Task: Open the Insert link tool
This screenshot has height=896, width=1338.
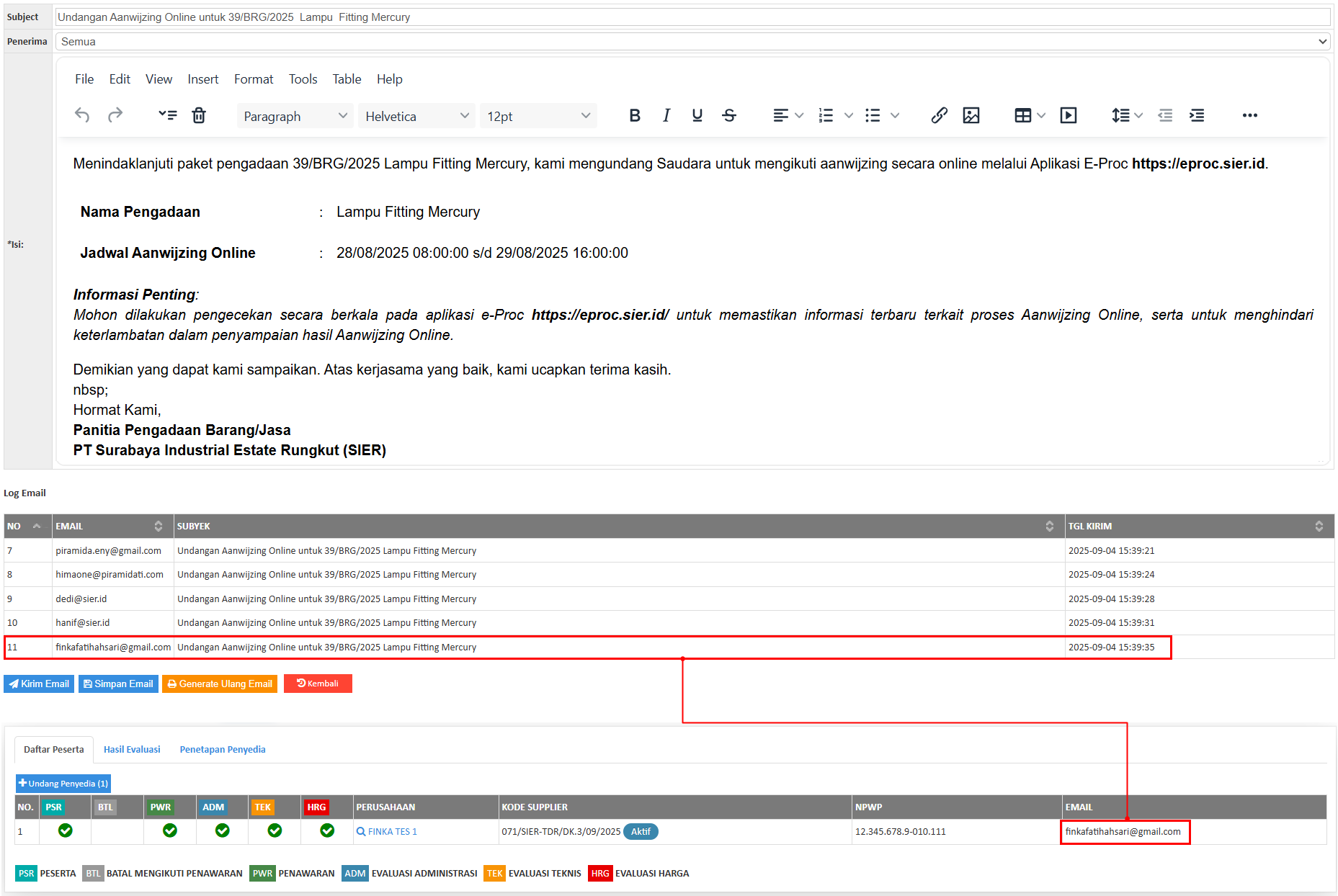Action: pyautogui.click(x=938, y=115)
